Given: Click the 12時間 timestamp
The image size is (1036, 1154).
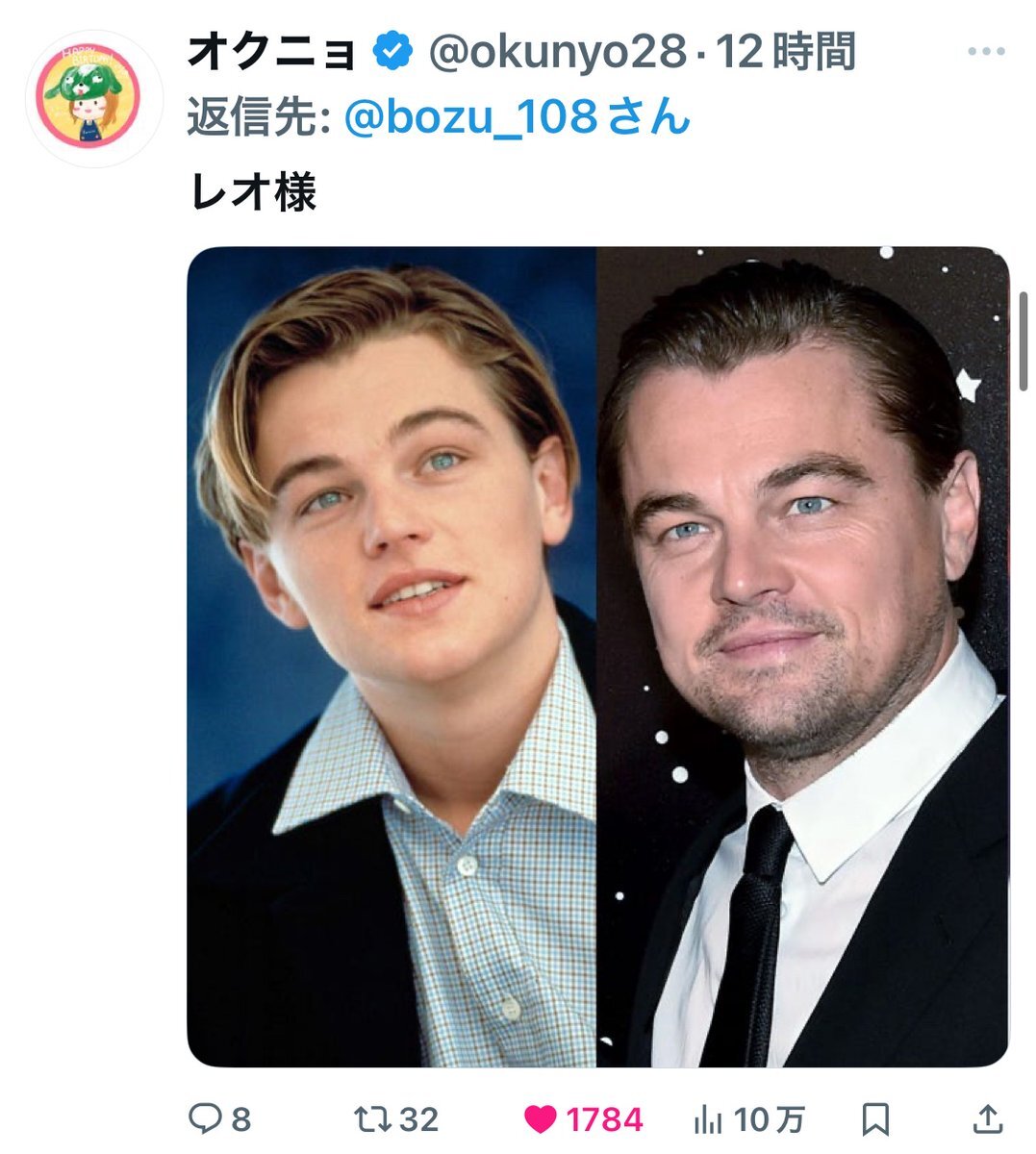Looking at the screenshot, I should 787,53.
